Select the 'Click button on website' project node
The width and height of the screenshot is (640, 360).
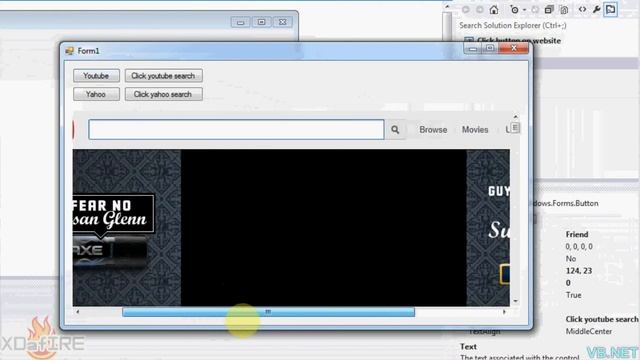pyautogui.click(x=518, y=40)
